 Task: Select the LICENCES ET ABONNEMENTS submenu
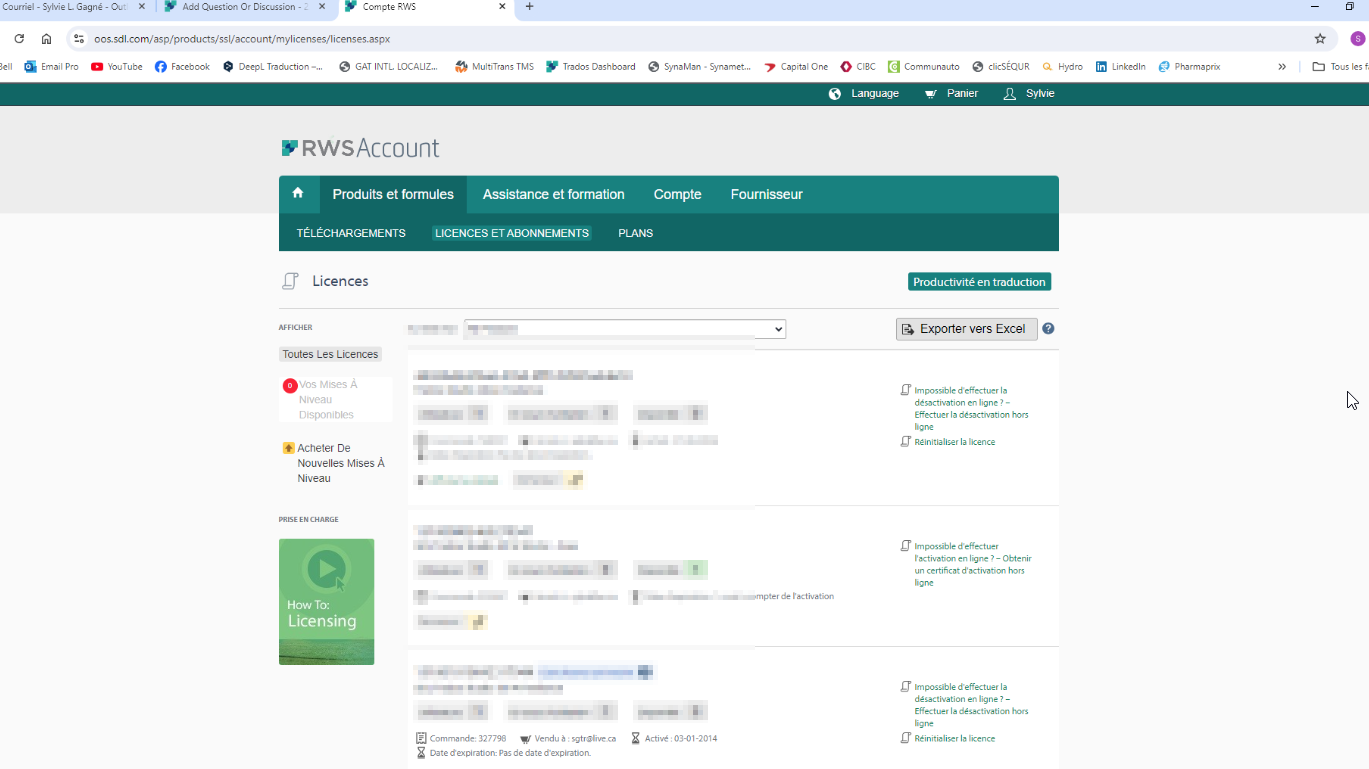[x=512, y=233]
